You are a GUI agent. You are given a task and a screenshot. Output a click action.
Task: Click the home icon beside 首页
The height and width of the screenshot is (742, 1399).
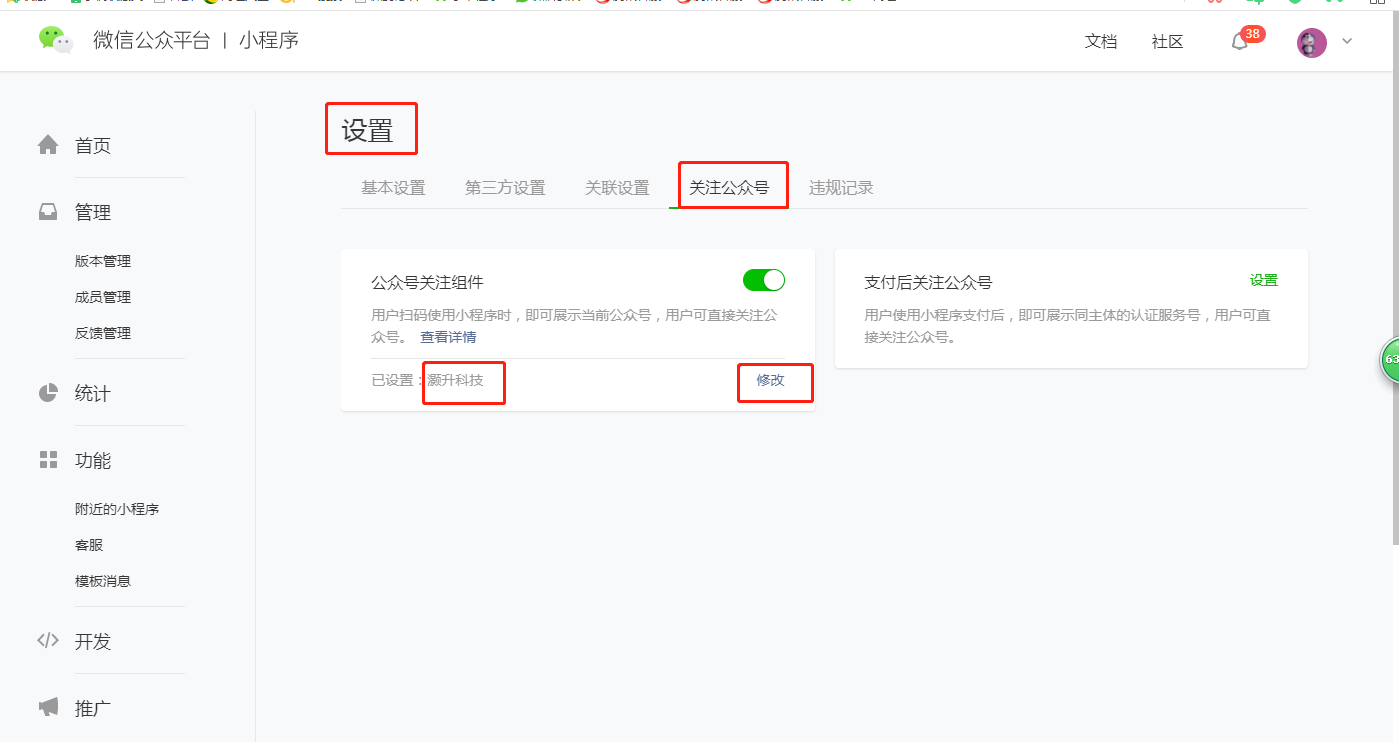tap(48, 145)
